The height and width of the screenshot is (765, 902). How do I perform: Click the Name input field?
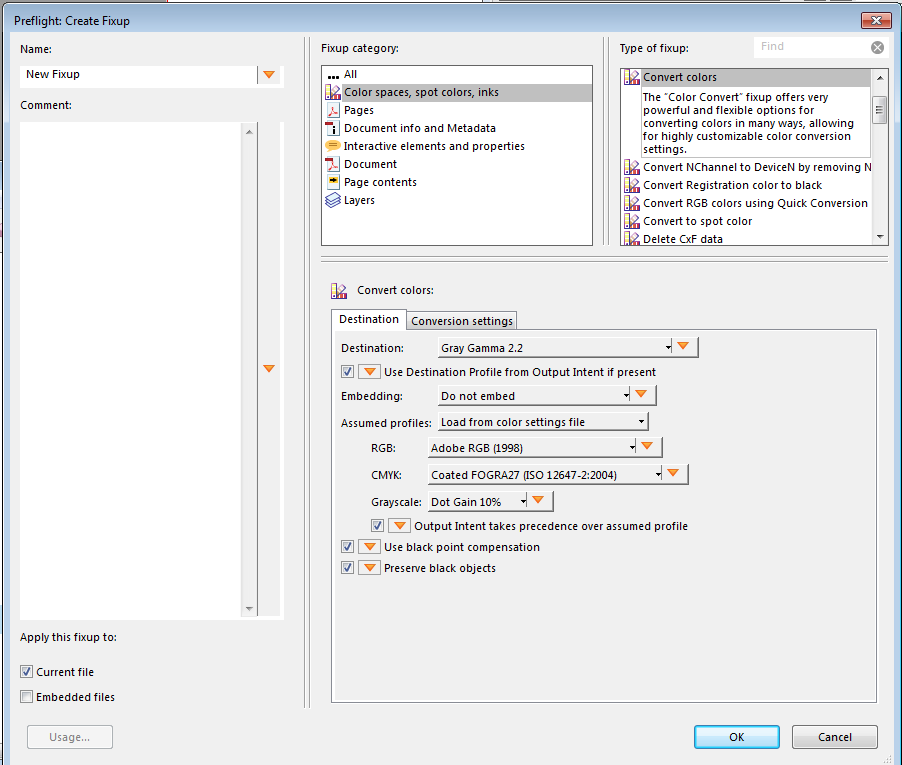(x=138, y=74)
